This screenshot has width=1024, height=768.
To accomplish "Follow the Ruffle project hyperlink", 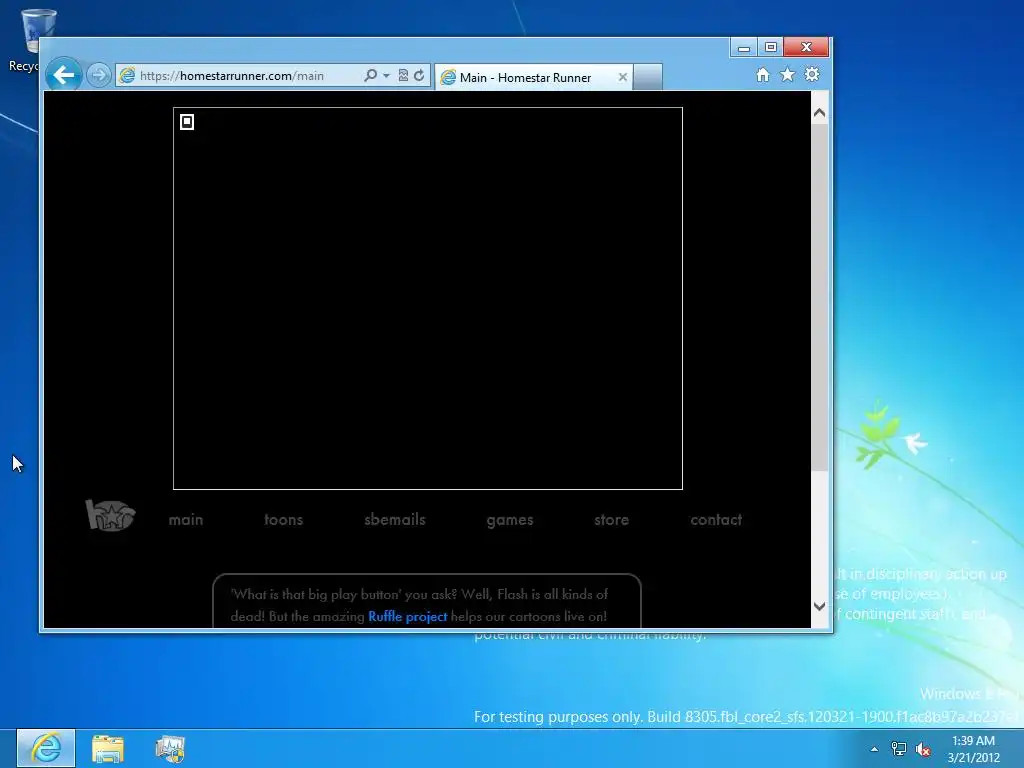I will [x=408, y=616].
